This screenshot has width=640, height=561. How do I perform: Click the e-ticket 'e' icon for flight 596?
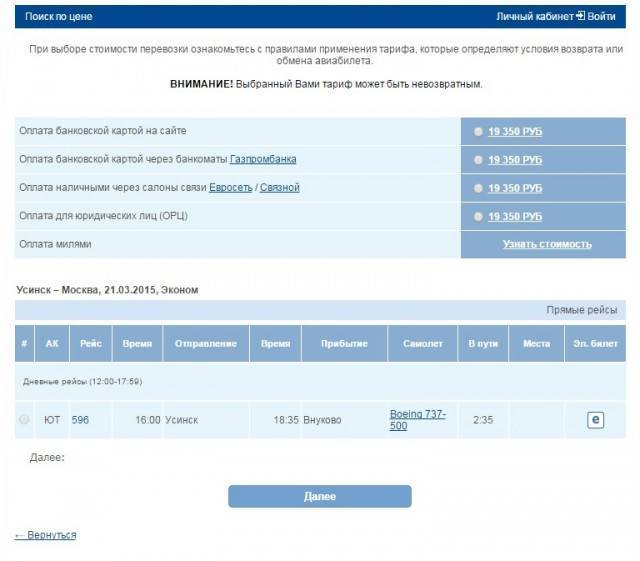(x=595, y=420)
